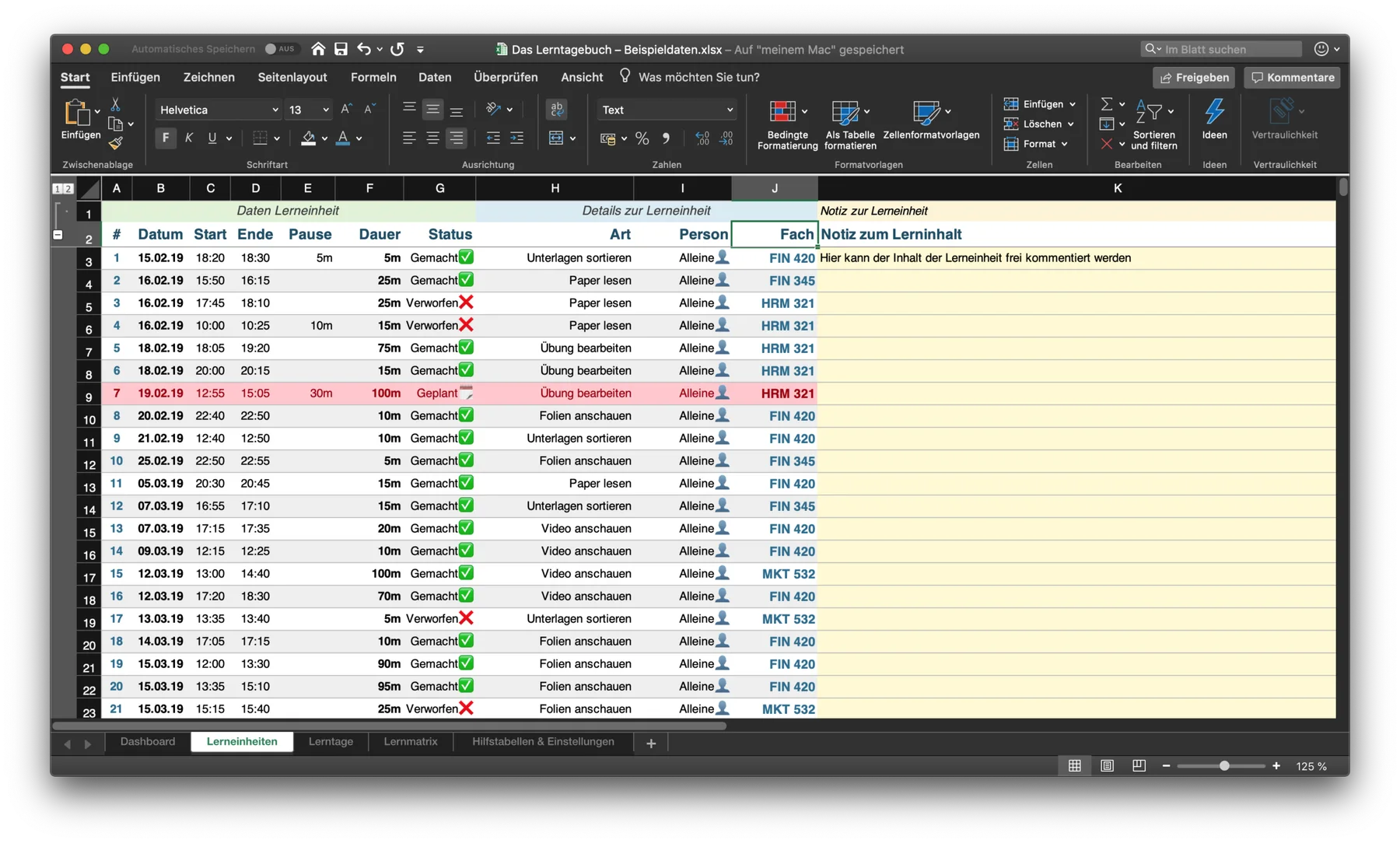Click Als Tabelle formatieren button
The width and height of the screenshot is (1400, 843).
[x=850, y=125]
